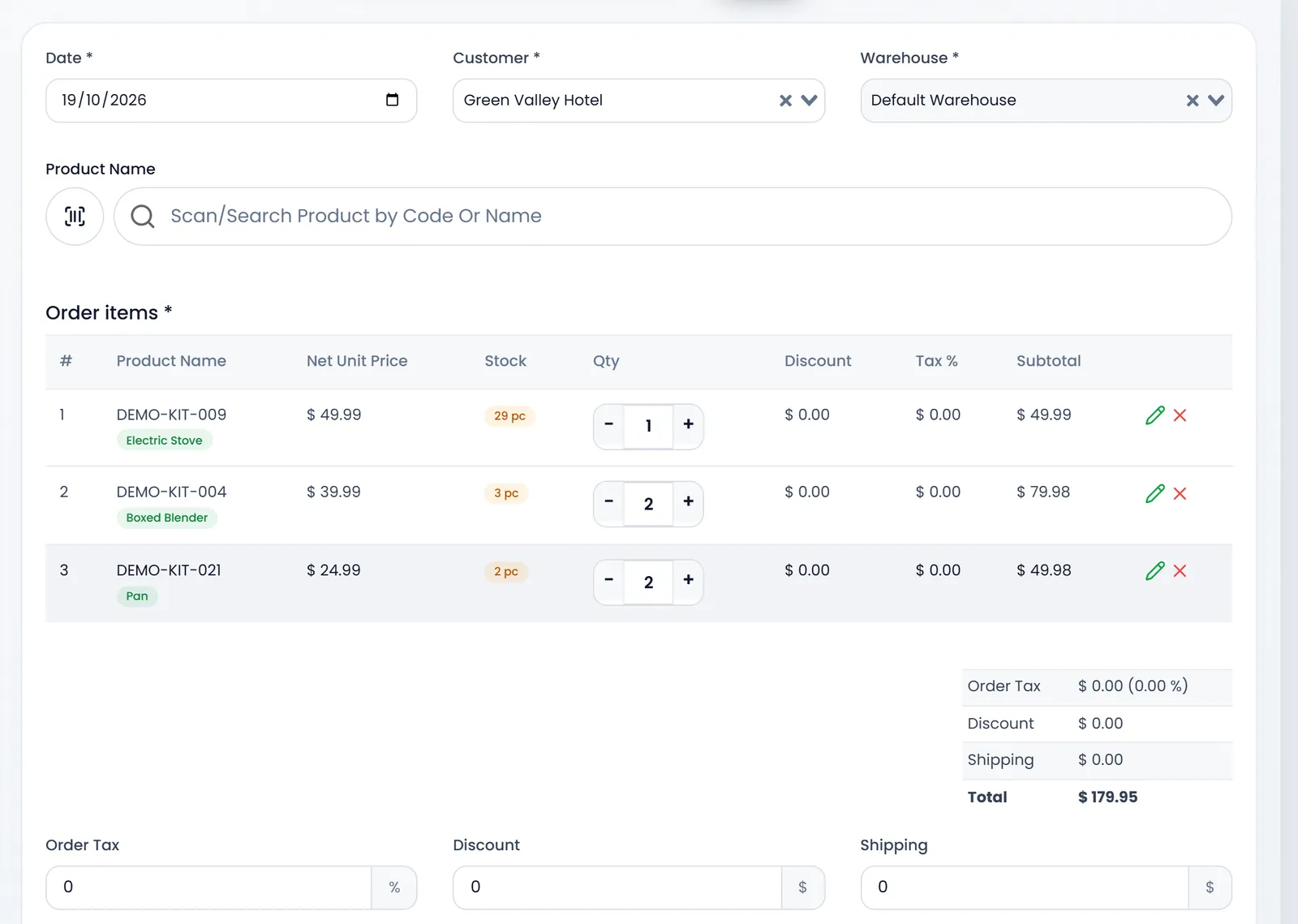
Task: Edit the DEMO-KIT-021 Pan item
Action: pyautogui.click(x=1155, y=571)
